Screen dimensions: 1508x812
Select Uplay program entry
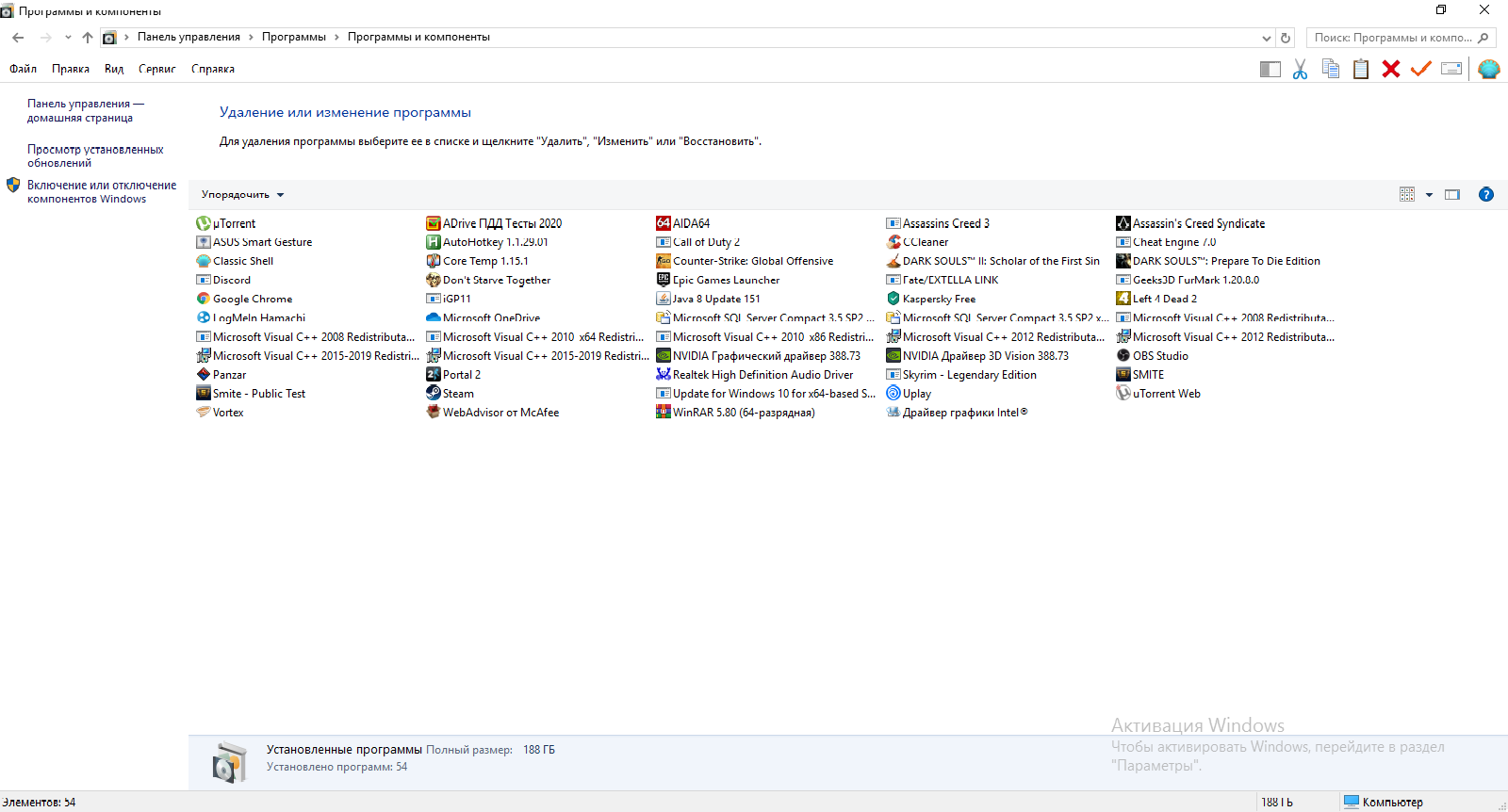tap(910, 394)
